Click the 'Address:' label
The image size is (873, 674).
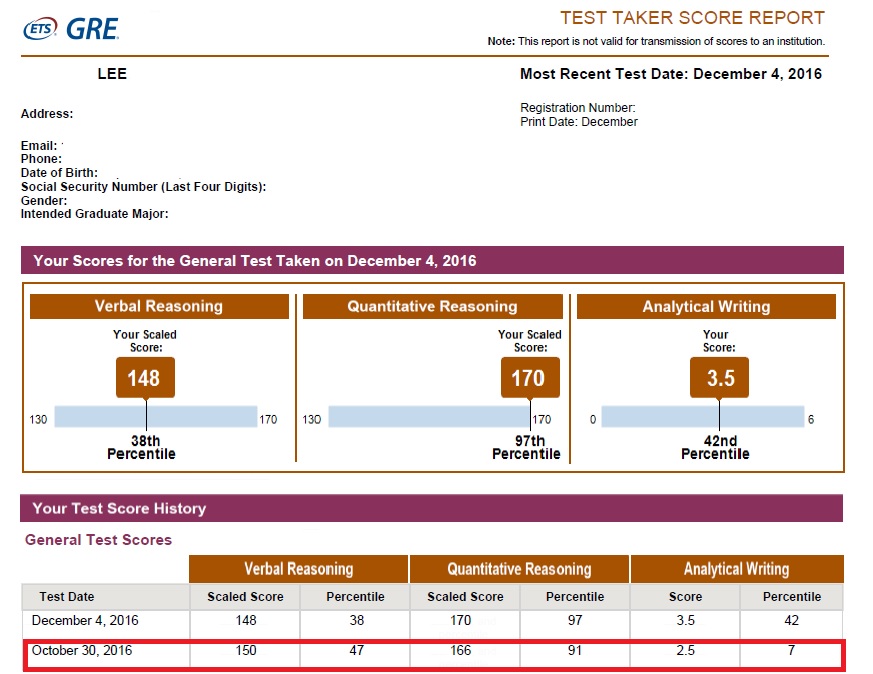(x=47, y=114)
